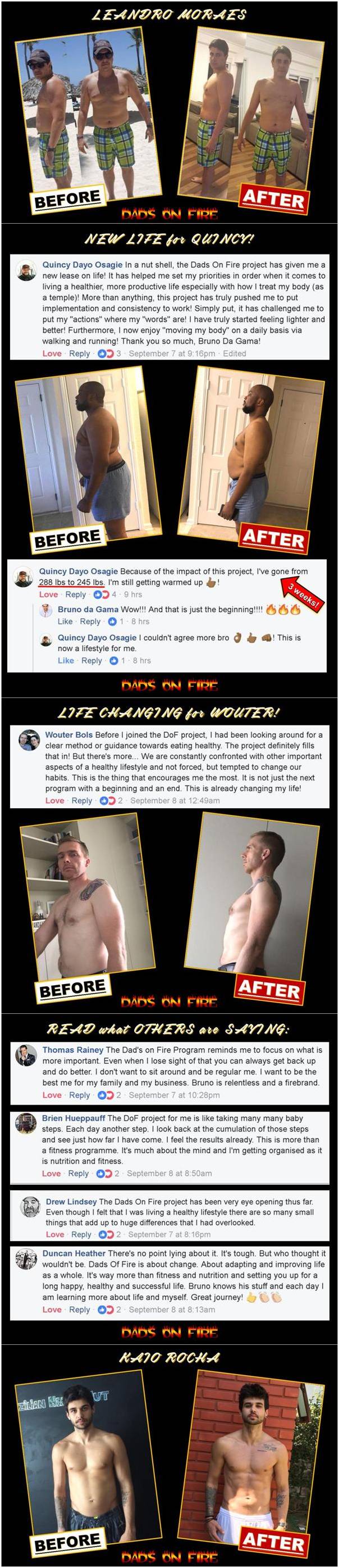Click Quincy Dayo Osagie's profile avatar in top testimonial
Image resolution: width=339 pixels, height=1568 pixels.
click(x=27, y=271)
